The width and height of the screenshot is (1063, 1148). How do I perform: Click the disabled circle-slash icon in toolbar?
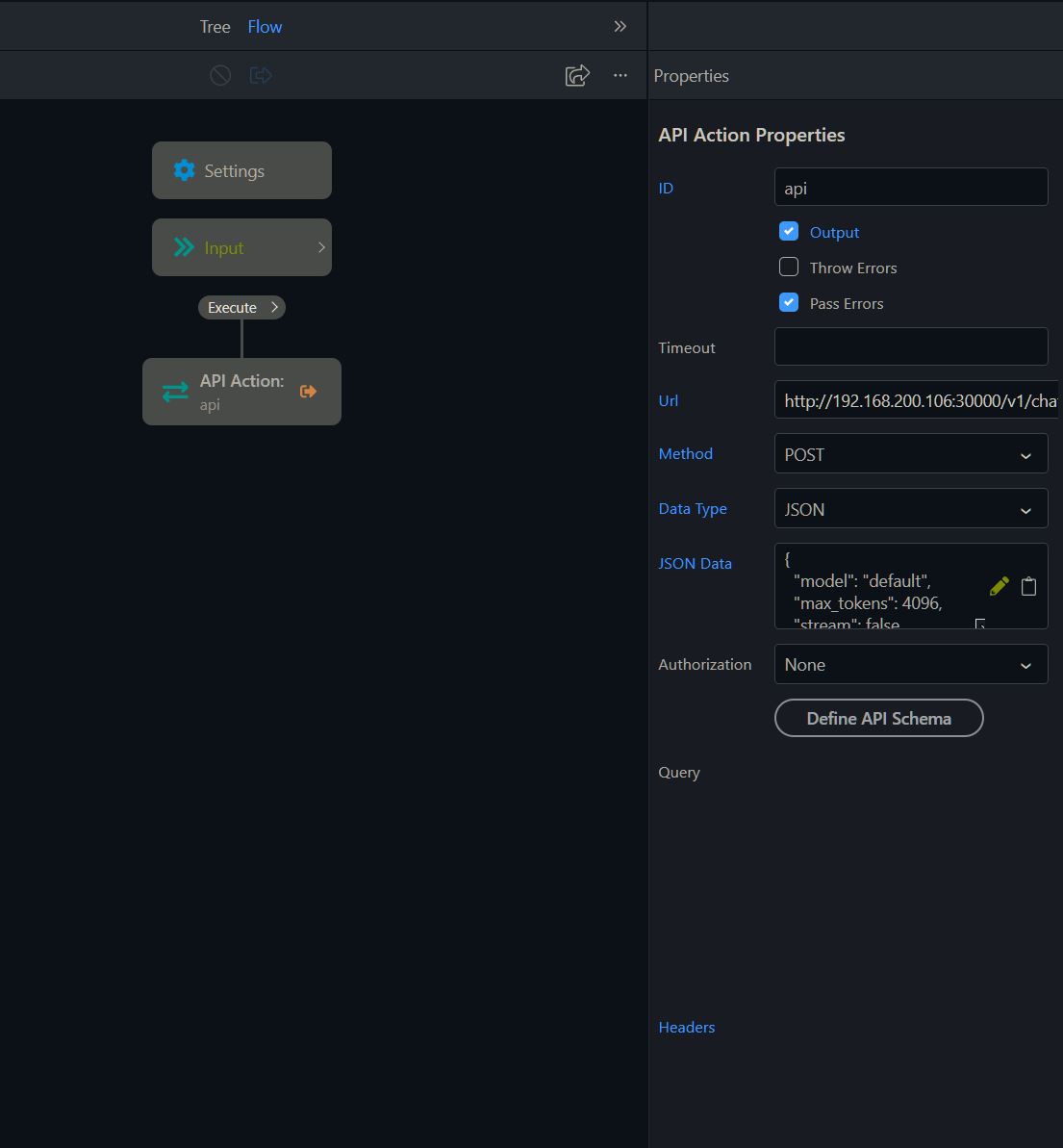pos(220,75)
